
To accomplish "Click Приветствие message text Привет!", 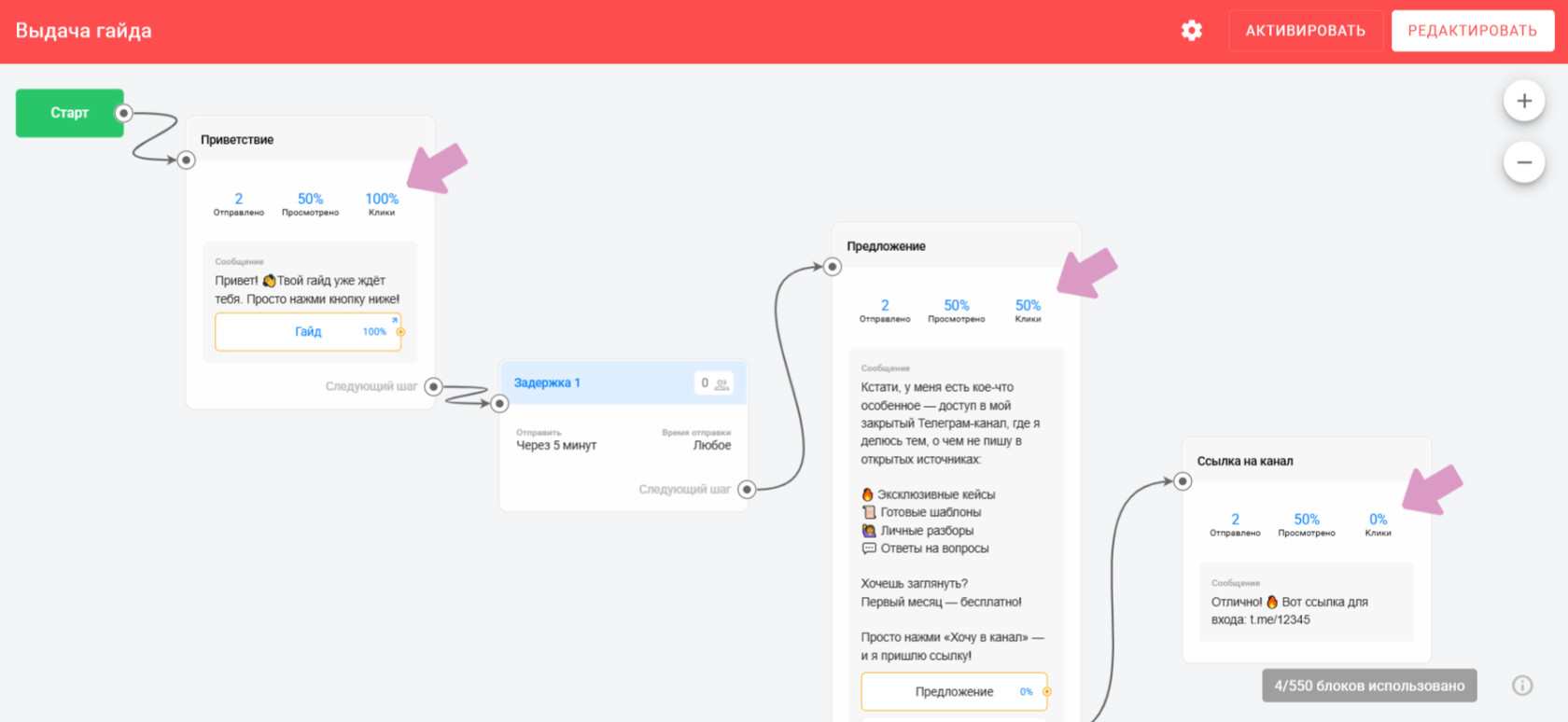I will click(307, 290).
